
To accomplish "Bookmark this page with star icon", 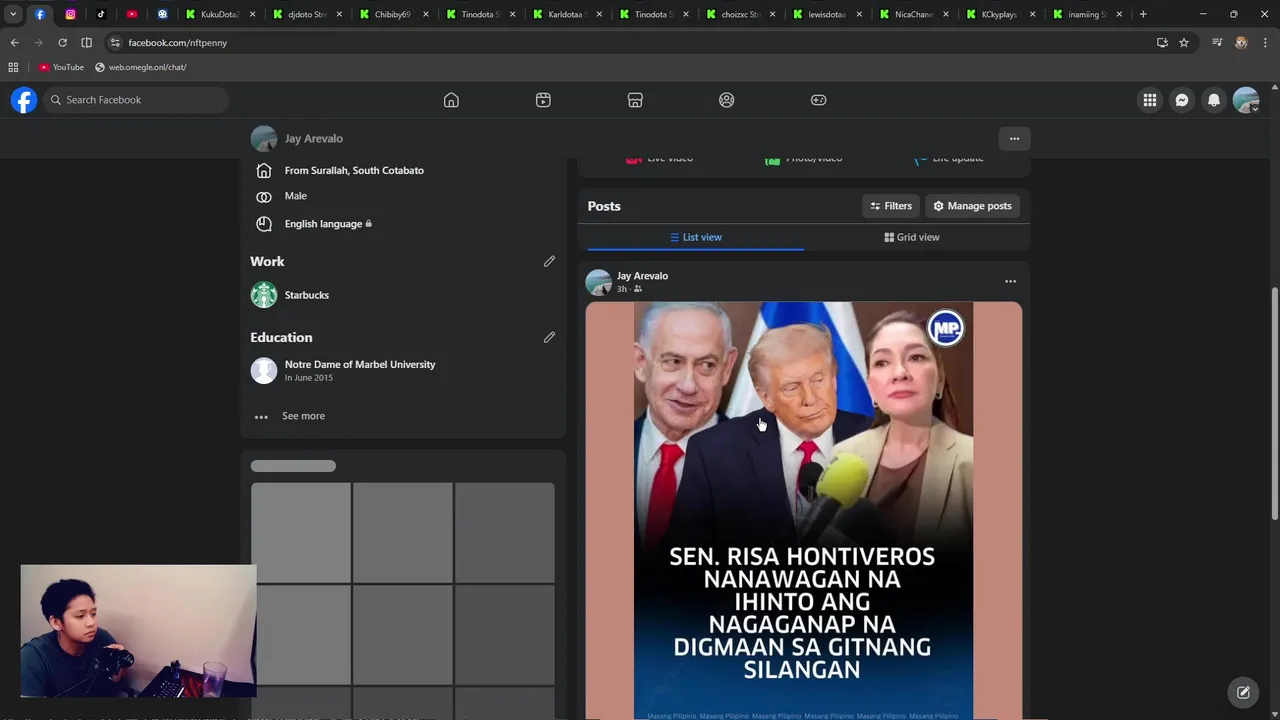I will point(1184,43).
